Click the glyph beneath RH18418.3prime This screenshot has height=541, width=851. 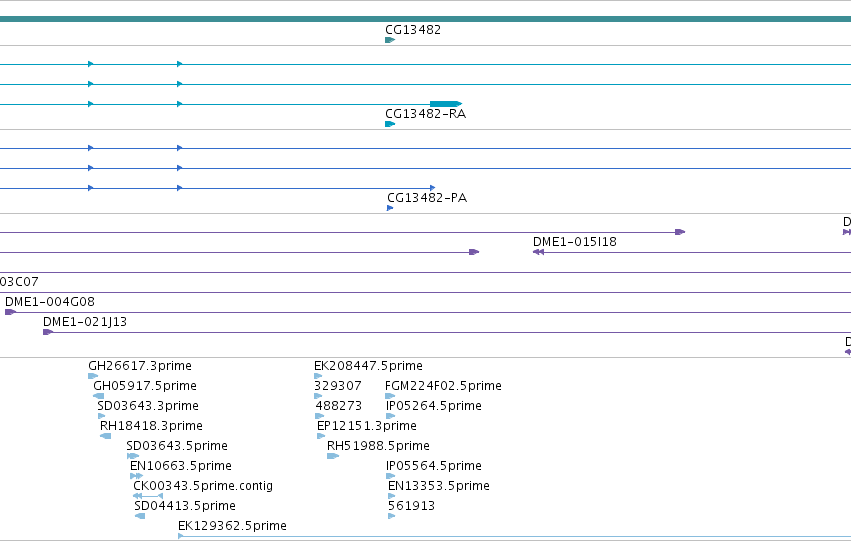pyautogui.click(x=105, y=436)
